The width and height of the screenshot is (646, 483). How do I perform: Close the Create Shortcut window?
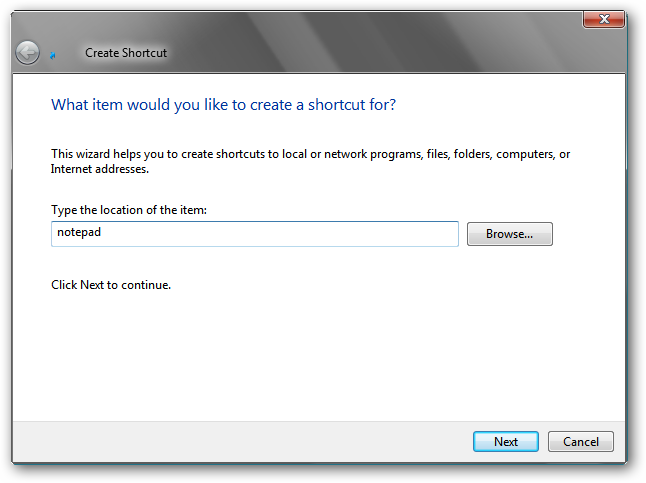tap(604, 19)
